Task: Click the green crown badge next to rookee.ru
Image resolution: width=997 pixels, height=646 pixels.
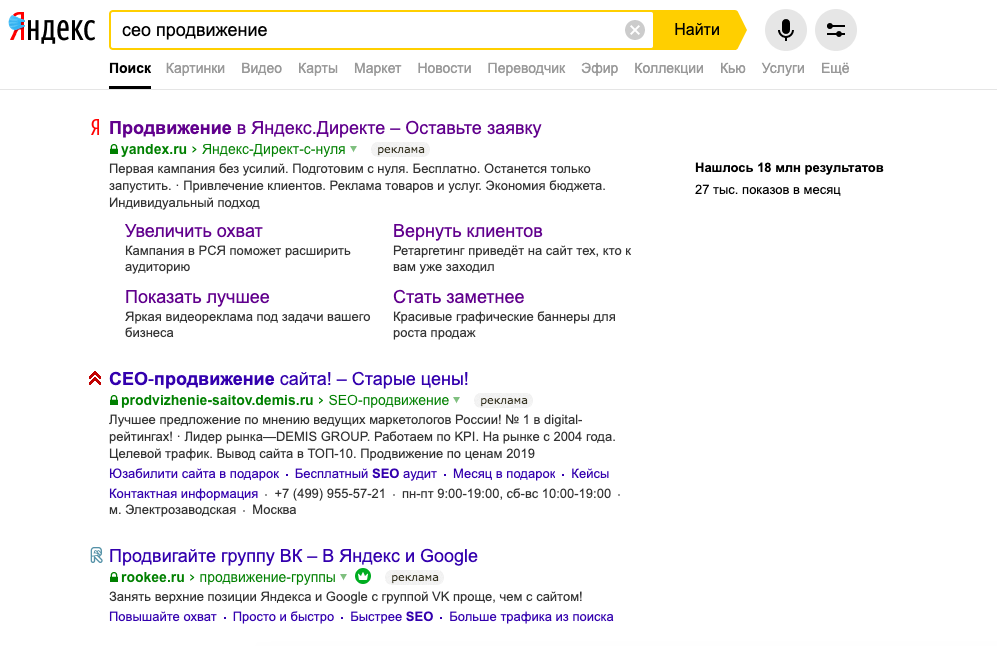Action: pos(363,576)
